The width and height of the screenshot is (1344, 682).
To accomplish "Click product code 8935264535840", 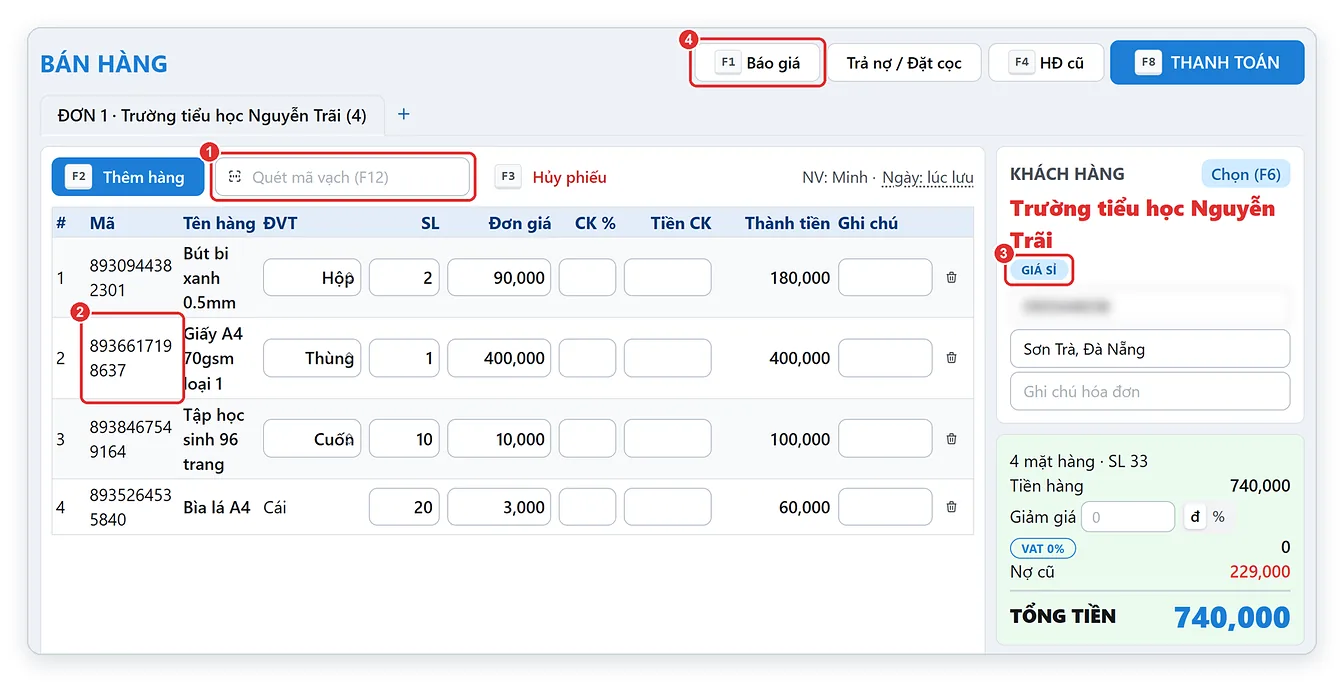I will [131, 507].
